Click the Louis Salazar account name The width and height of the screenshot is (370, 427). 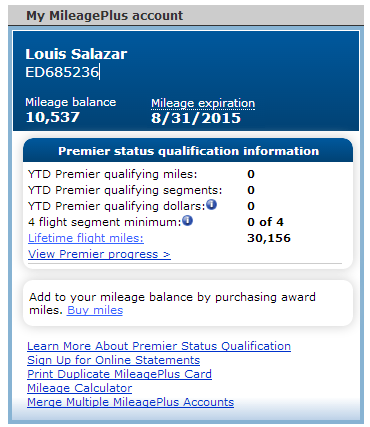click(x=76, y=54)
